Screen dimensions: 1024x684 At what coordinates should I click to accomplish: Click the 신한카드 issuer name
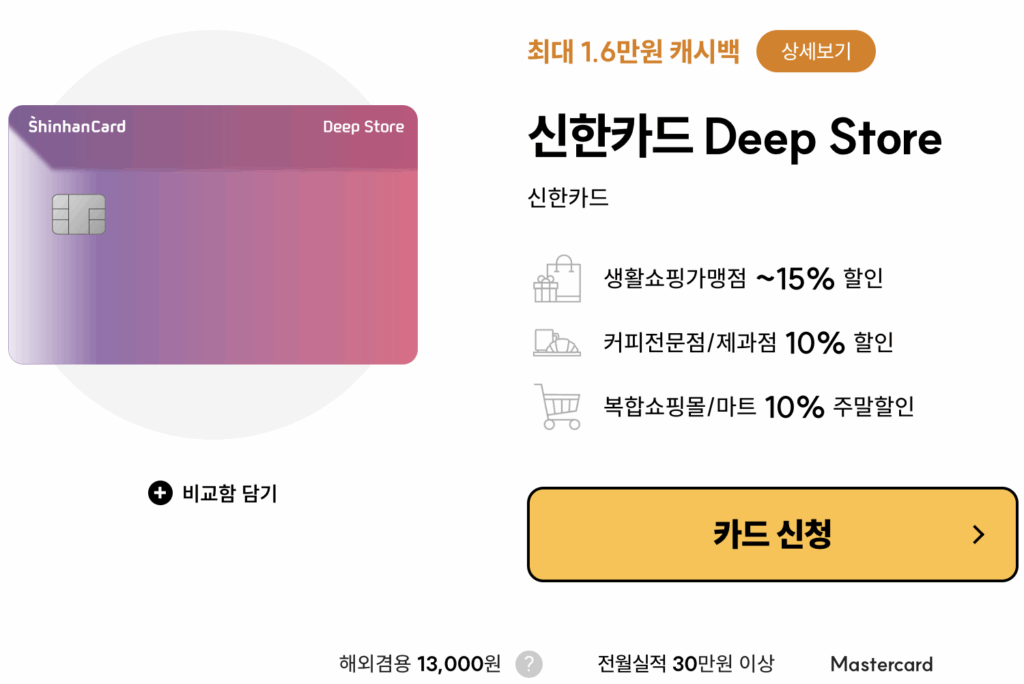(x=568, y=197)
